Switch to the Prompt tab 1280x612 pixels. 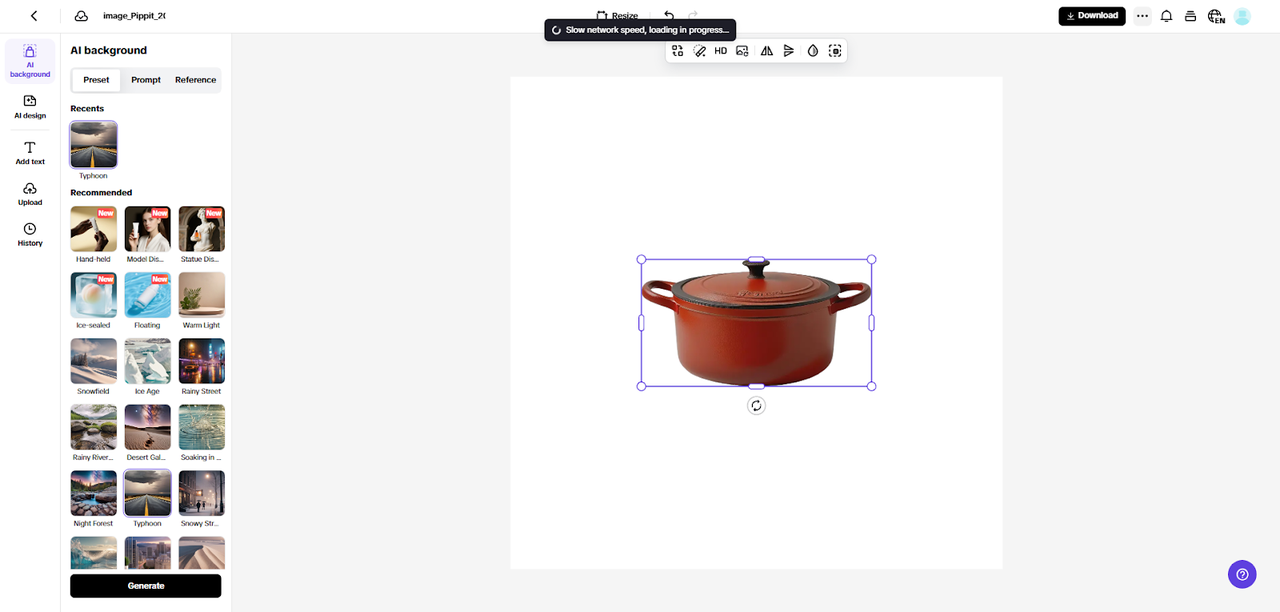[146, 80]
